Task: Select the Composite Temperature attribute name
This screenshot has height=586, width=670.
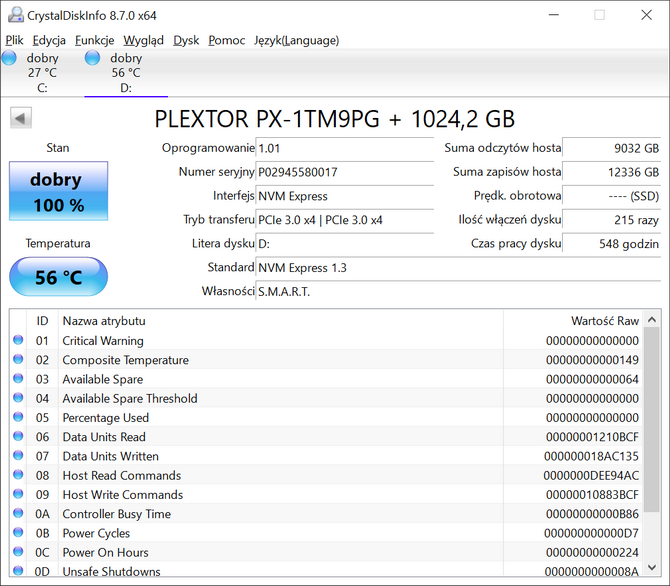Action: pos(126,360)
